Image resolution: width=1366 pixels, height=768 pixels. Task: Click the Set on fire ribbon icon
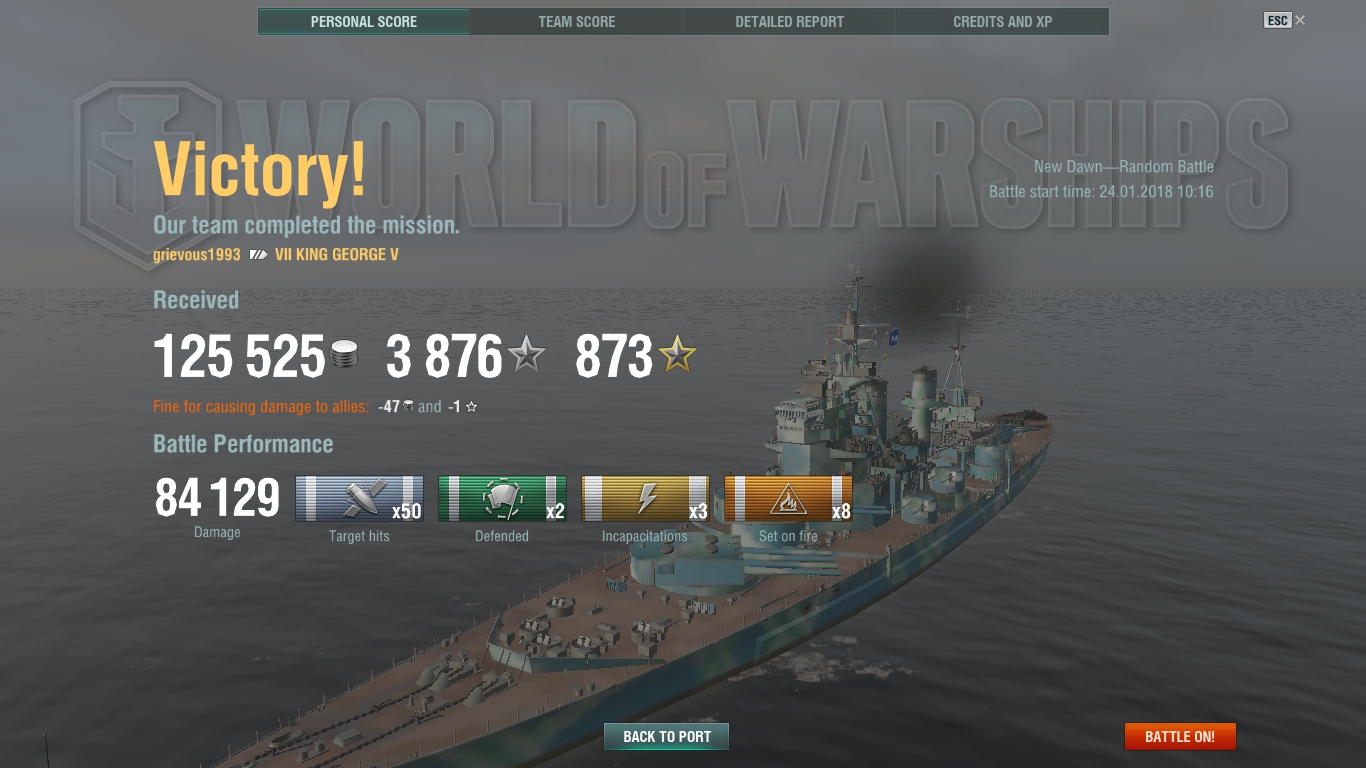(788, 499)
